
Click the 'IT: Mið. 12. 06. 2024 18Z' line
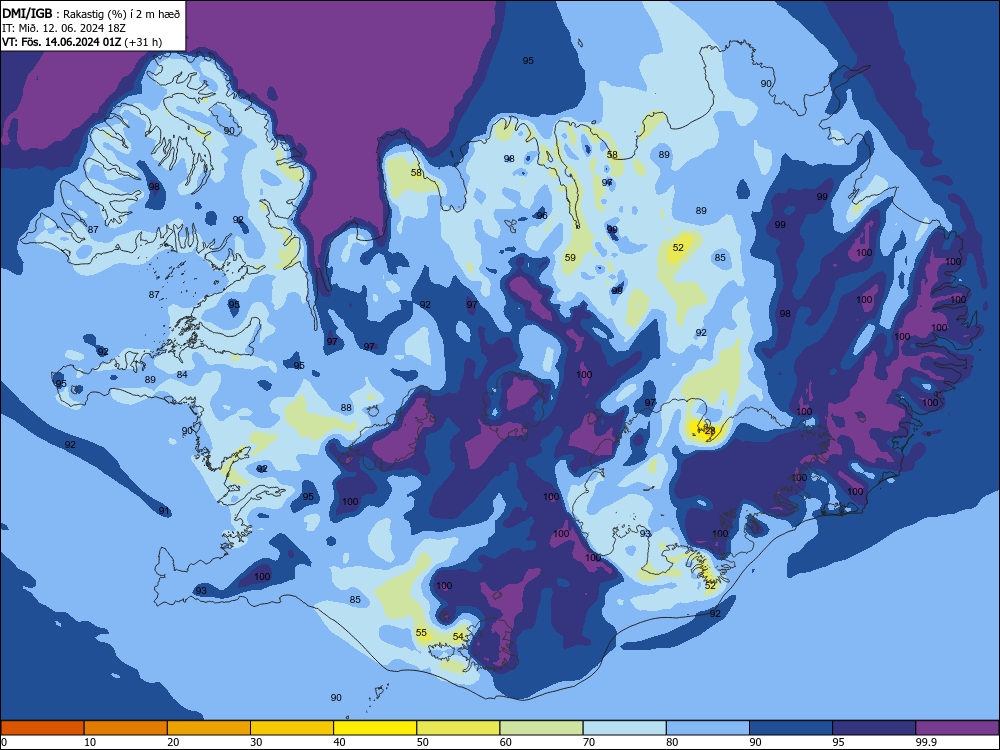tap(64, 28)
